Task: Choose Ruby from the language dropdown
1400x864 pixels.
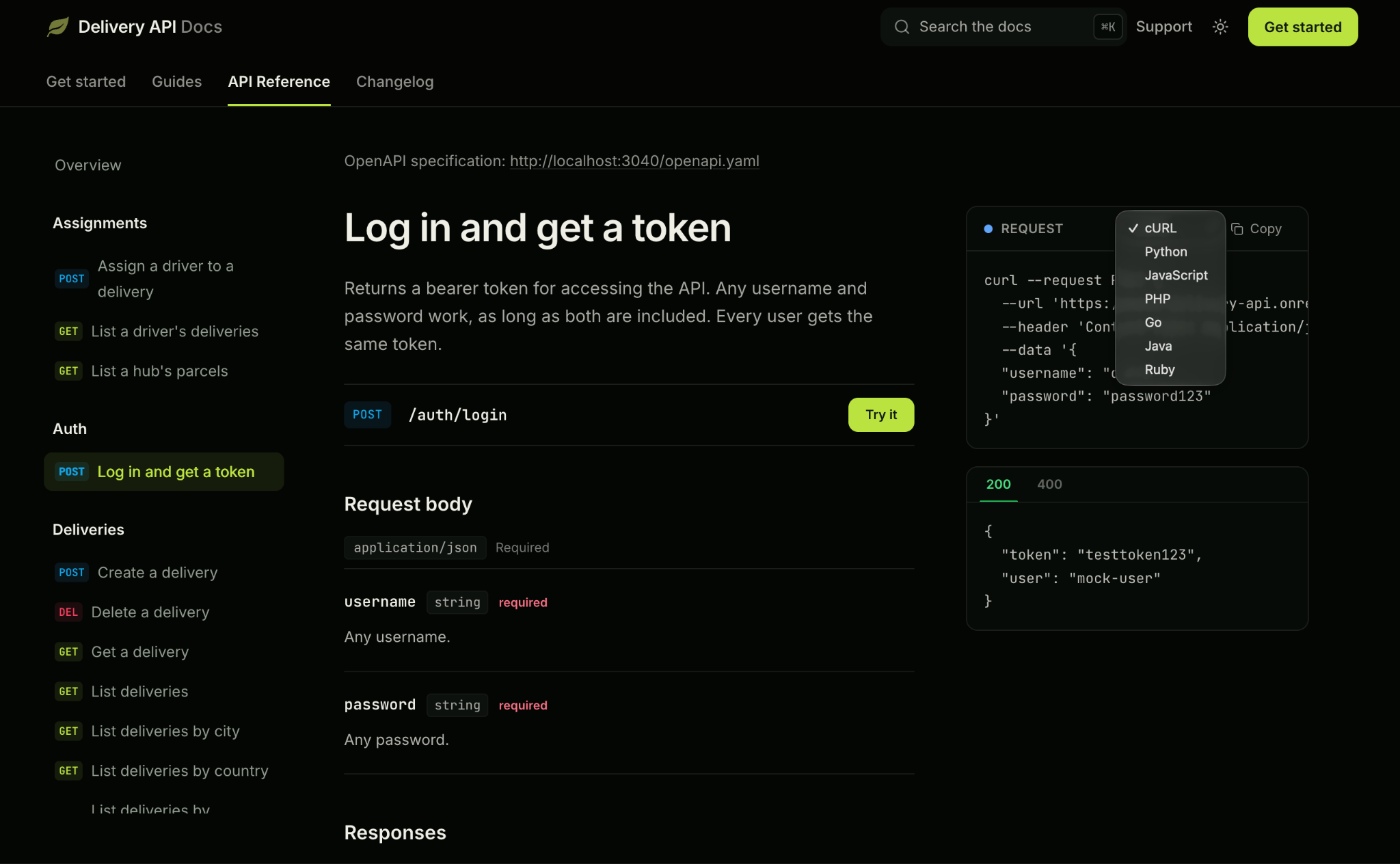Action: pos(1170,370)
